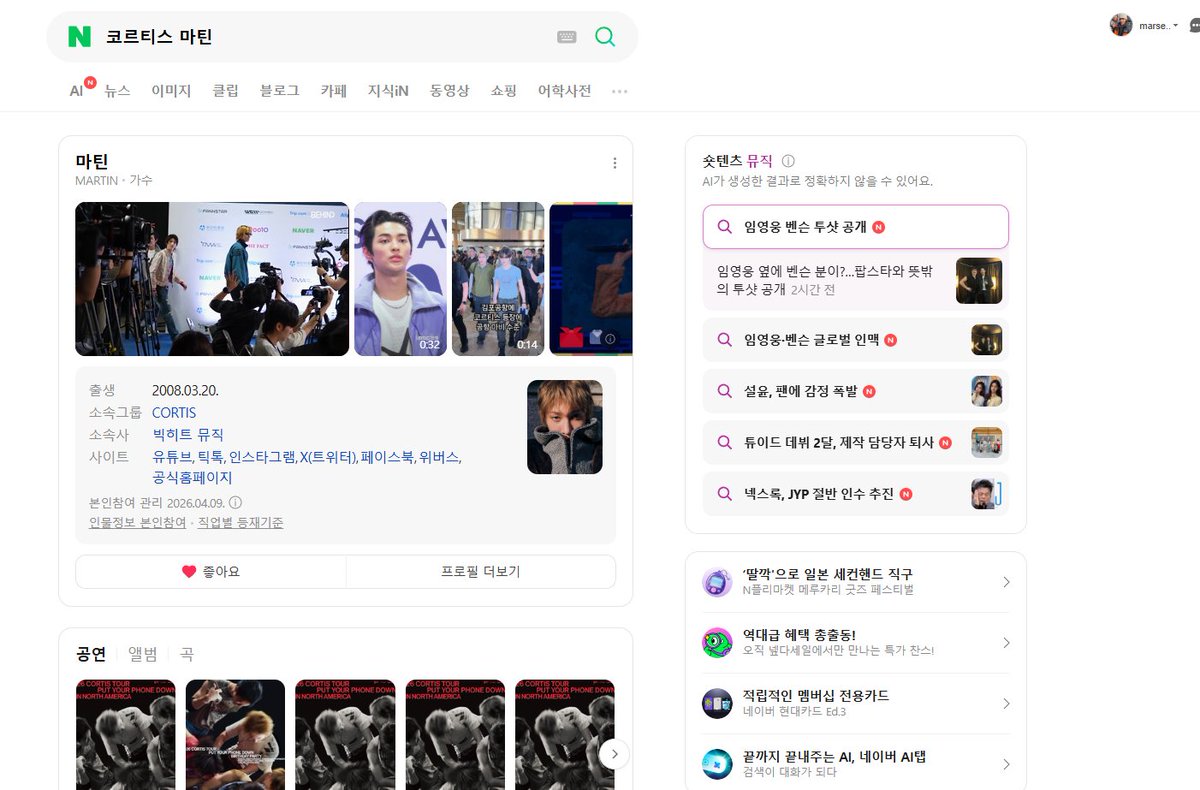
Task: Click the info icon beside 본인참여 관리 date
Action: point(236,503)
